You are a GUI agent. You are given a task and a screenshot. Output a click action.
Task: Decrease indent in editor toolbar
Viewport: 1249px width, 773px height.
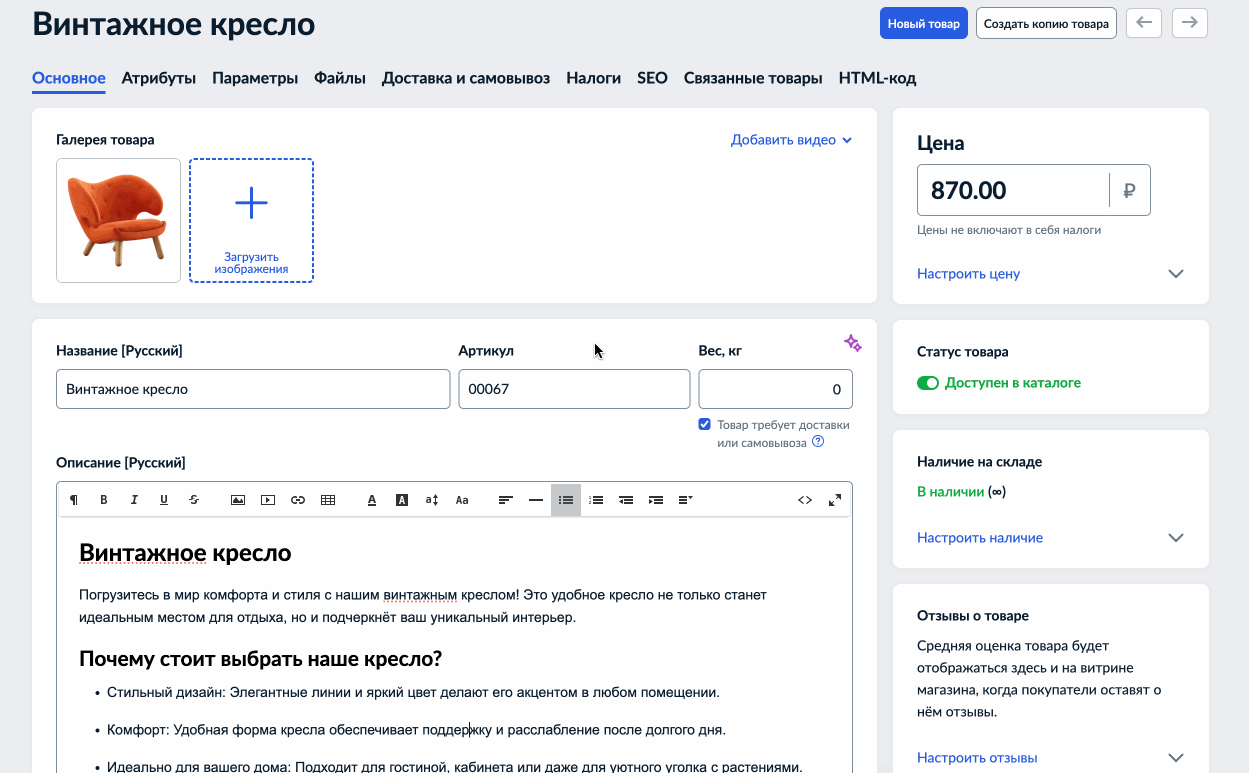pyautogui.click(x=626, y=500)
